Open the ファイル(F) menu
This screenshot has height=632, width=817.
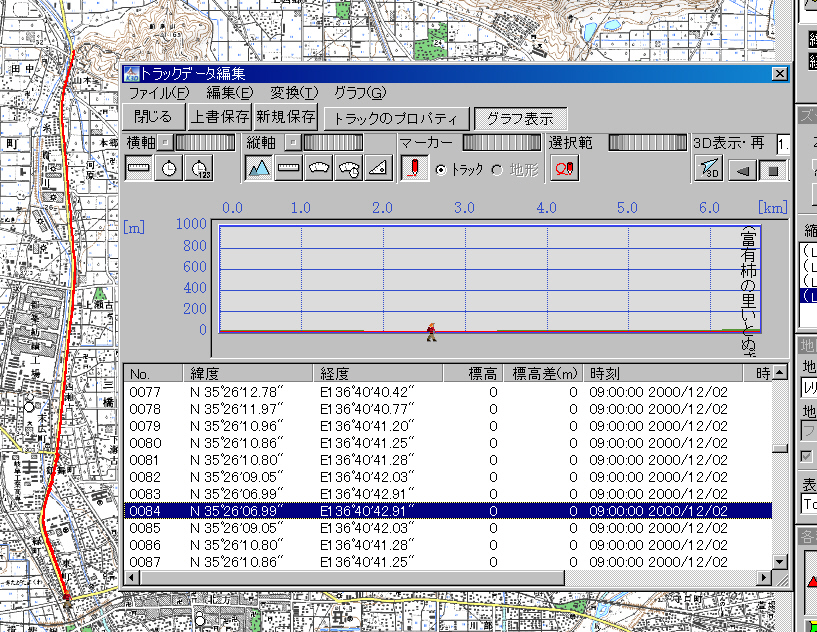click(158, 93)
